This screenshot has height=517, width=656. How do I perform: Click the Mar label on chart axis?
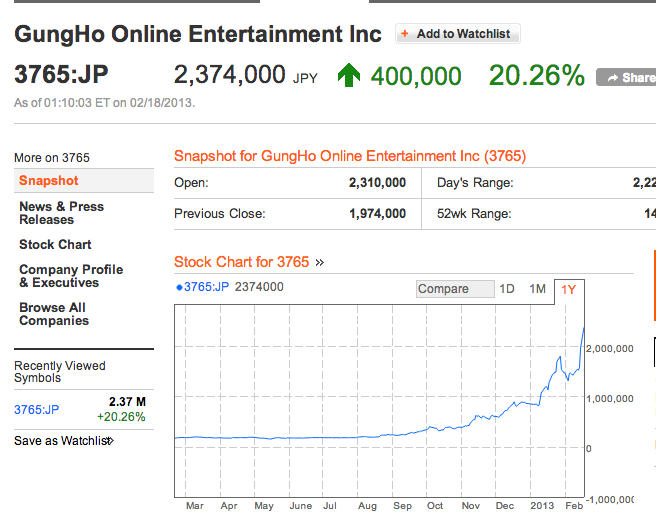click(195, 506)
